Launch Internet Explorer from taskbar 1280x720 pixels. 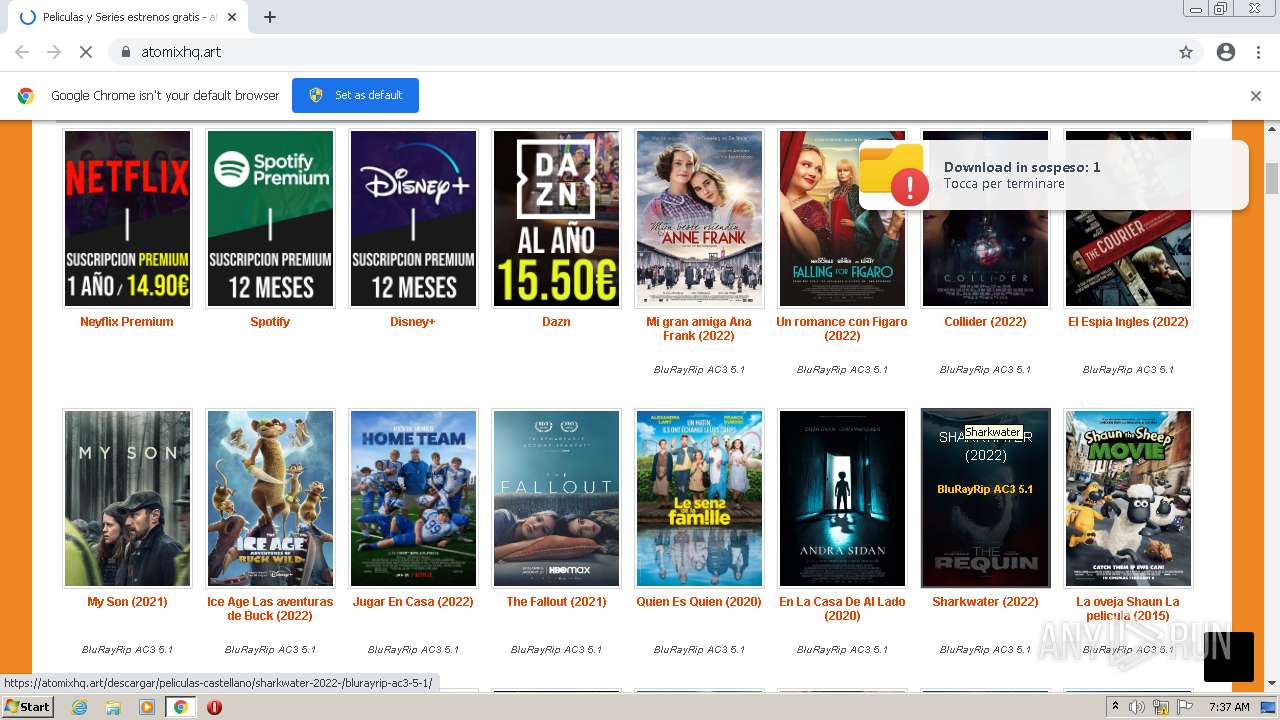tap(80, 707)
